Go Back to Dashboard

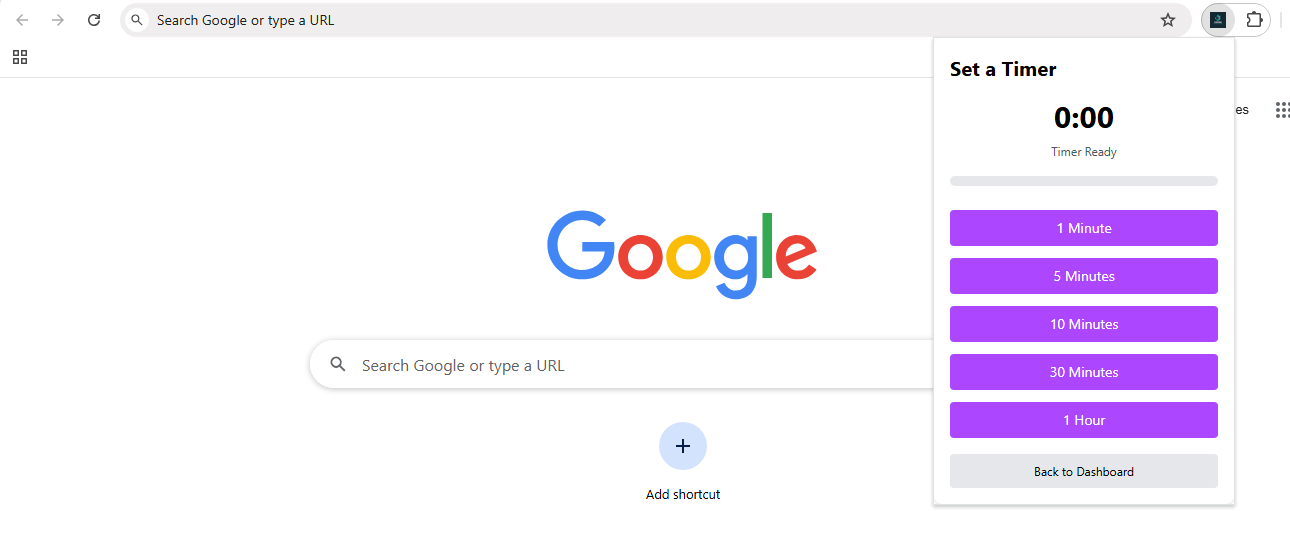(1084, 471)
